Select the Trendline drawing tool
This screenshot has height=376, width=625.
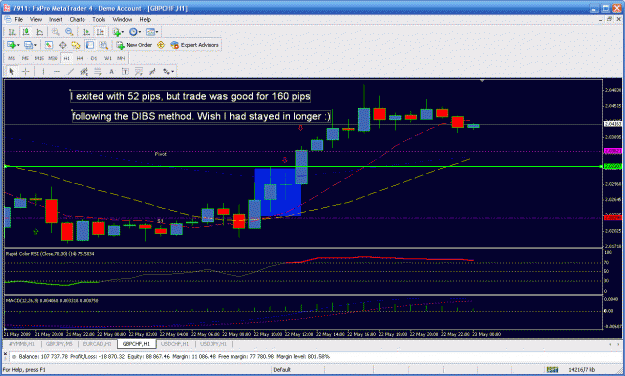coord(70,71)
